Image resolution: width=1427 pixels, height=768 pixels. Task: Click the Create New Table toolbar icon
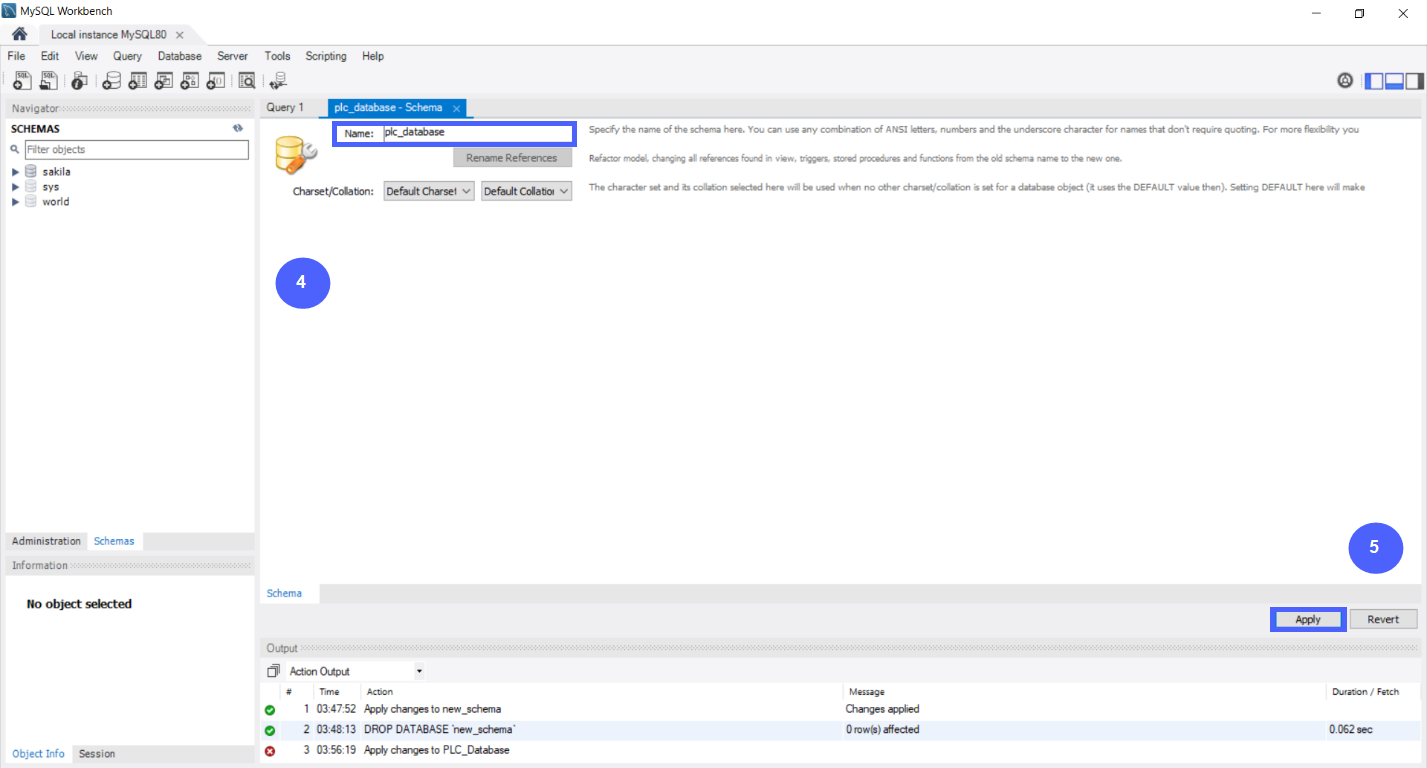coord(138,80)
